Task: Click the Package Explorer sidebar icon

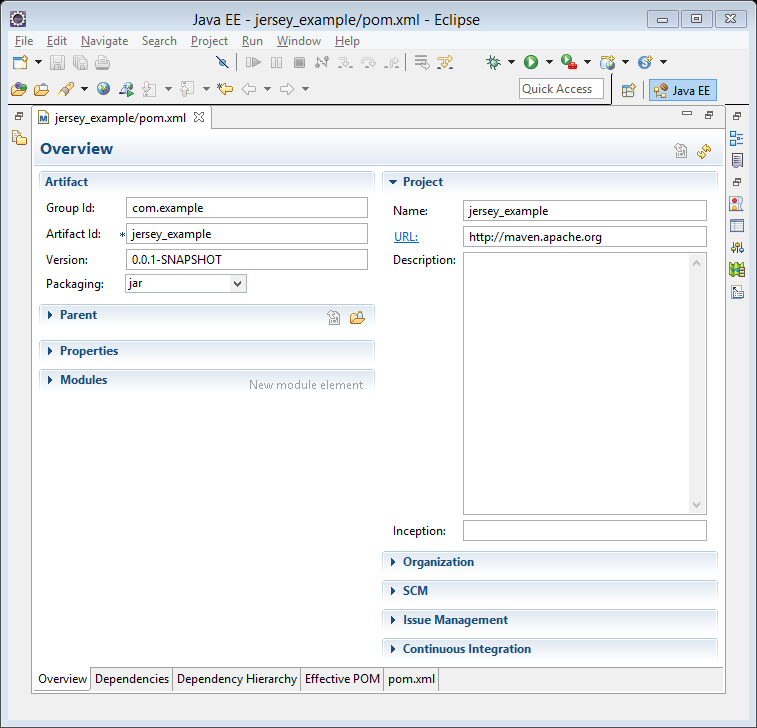Action: point(19,138)
